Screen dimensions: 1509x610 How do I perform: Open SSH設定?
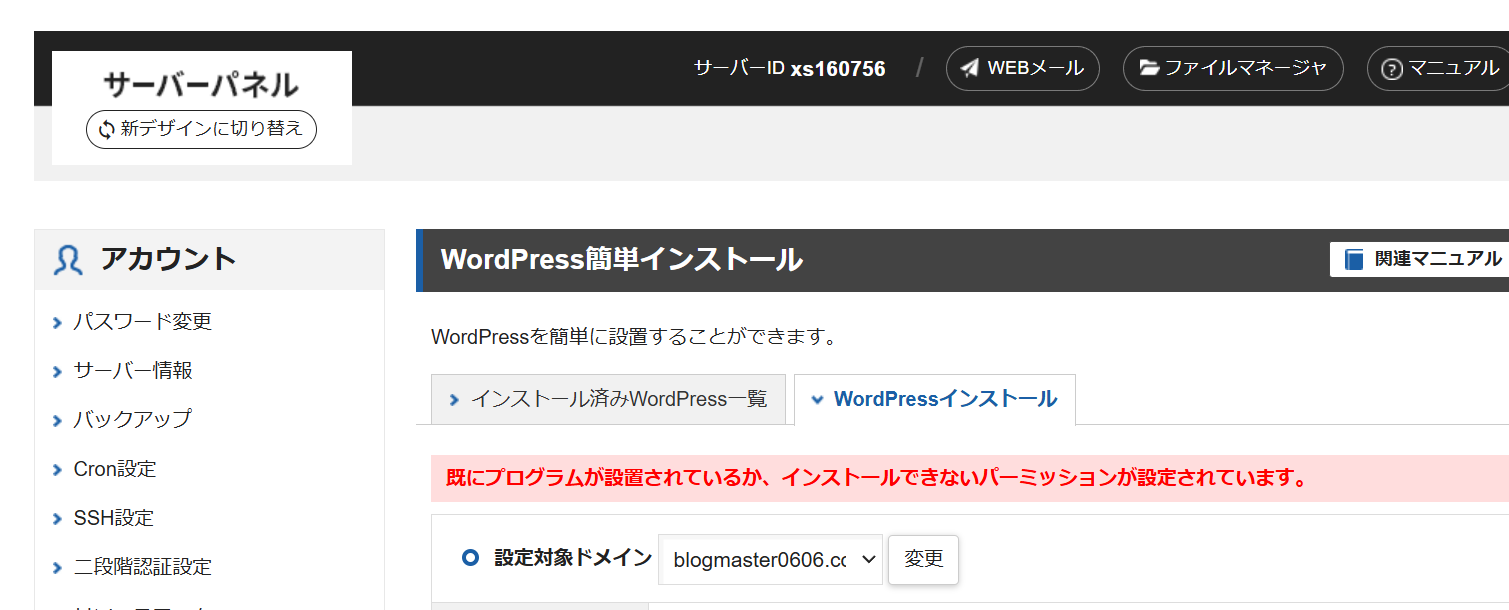114,518
